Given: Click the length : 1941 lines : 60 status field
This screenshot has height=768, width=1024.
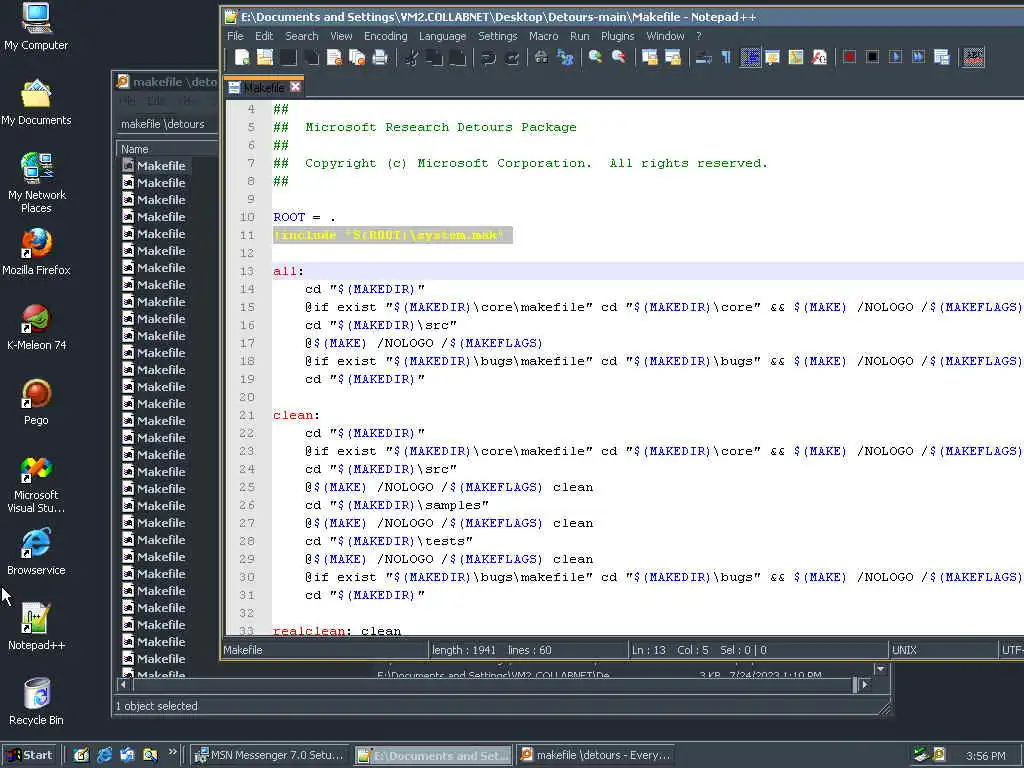Looking at the screenshot, I should 527,650.
